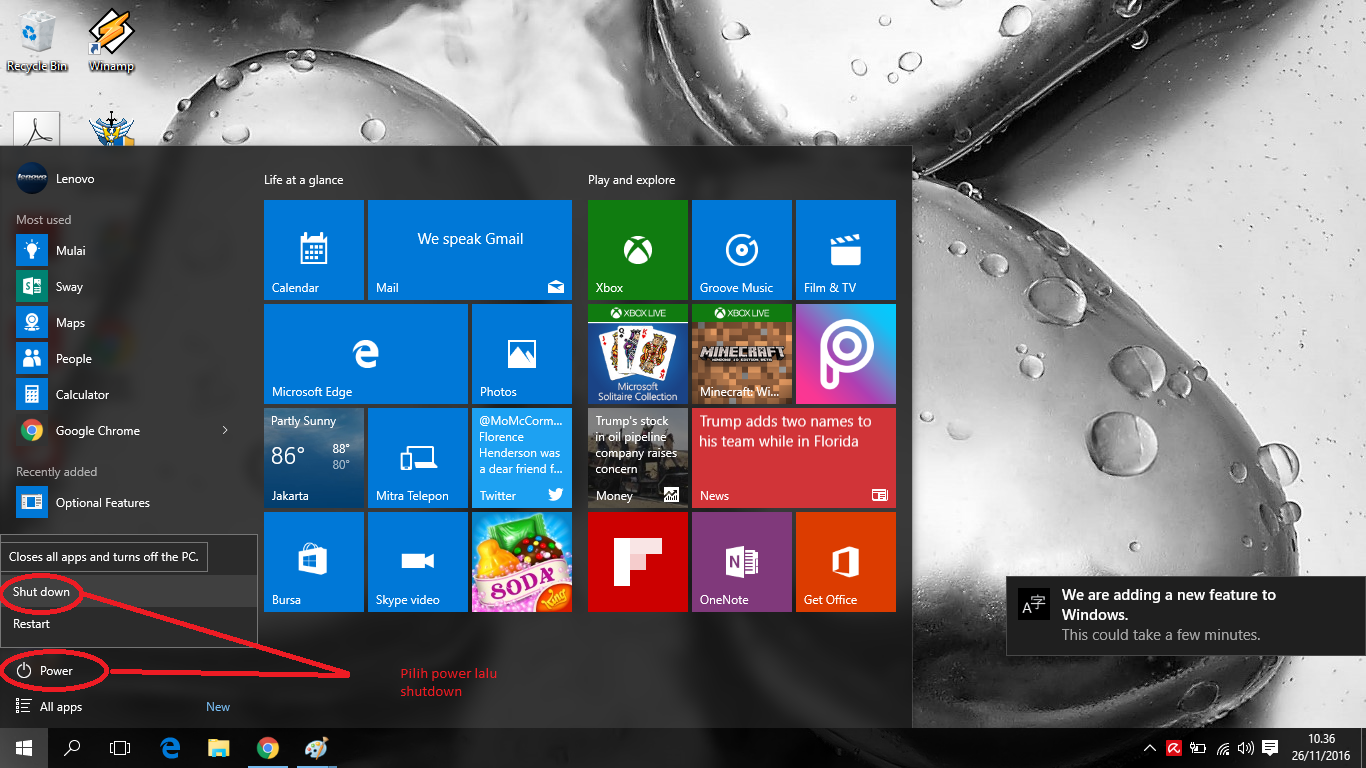Viewport: 1366px width, 768px height.
Task: Open the Avira tray icon
Action: point(1172,748)
